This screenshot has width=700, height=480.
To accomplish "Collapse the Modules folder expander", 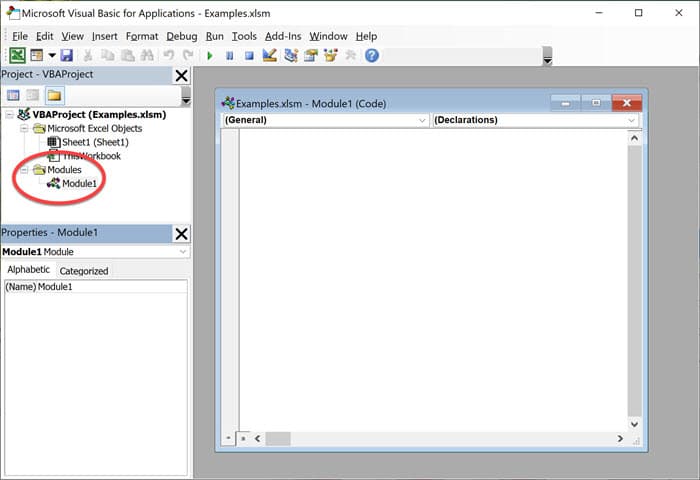I will click(x=24, y=170).
